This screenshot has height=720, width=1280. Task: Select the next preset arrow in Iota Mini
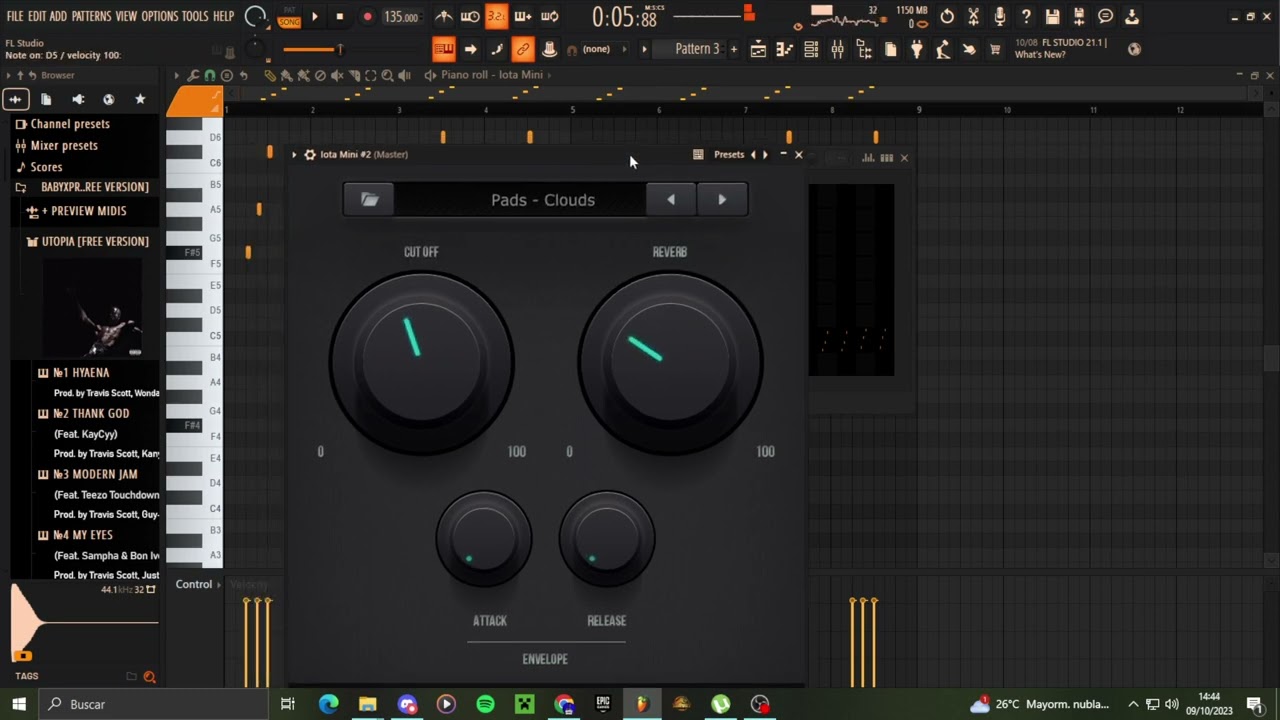(722, 199)
